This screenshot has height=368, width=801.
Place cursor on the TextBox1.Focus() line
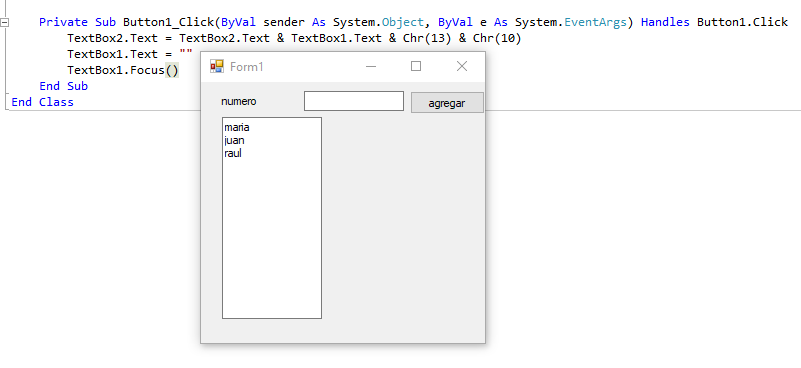click(123, 70)
